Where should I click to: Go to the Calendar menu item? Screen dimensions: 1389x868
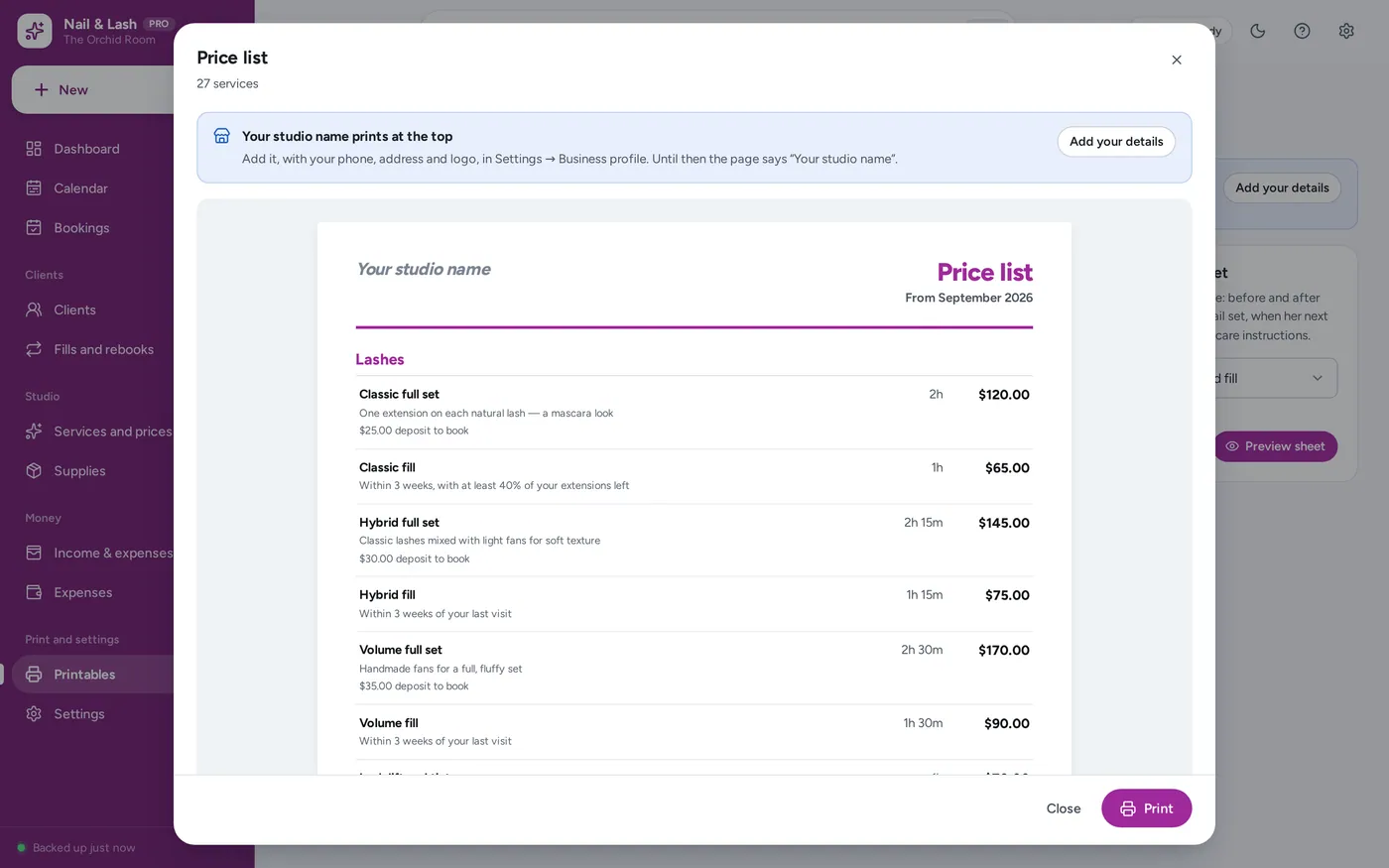point(93,188)
